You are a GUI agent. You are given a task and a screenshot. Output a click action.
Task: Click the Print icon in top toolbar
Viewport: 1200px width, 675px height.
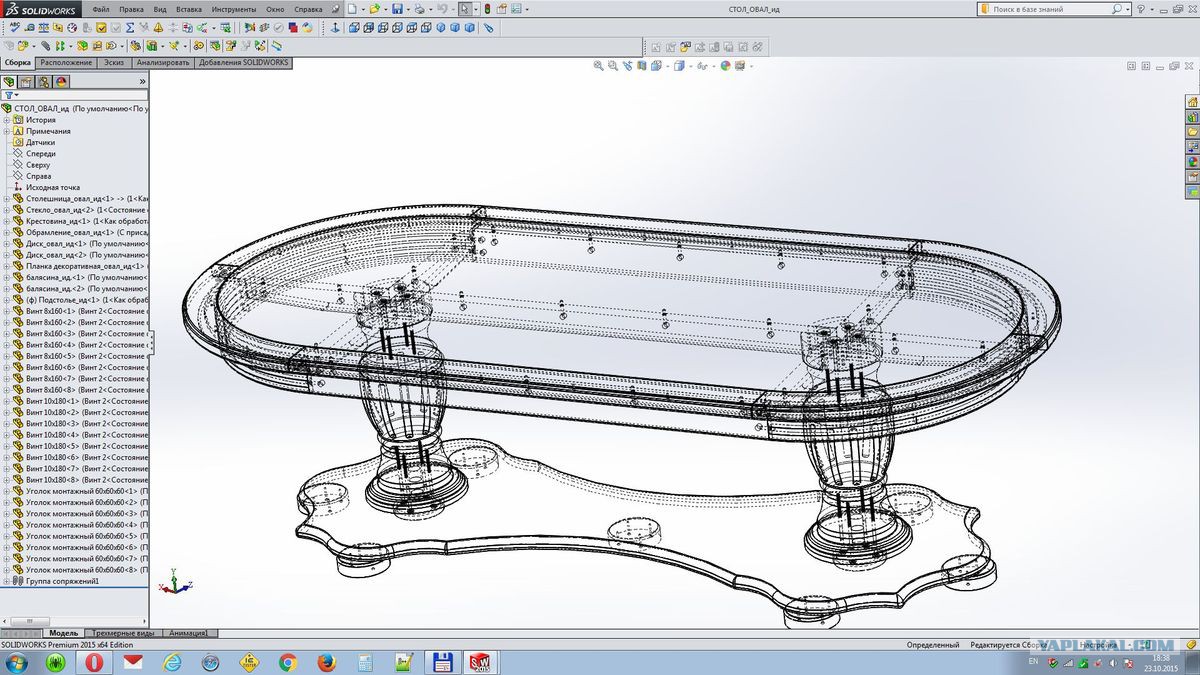tap(419, 8)
